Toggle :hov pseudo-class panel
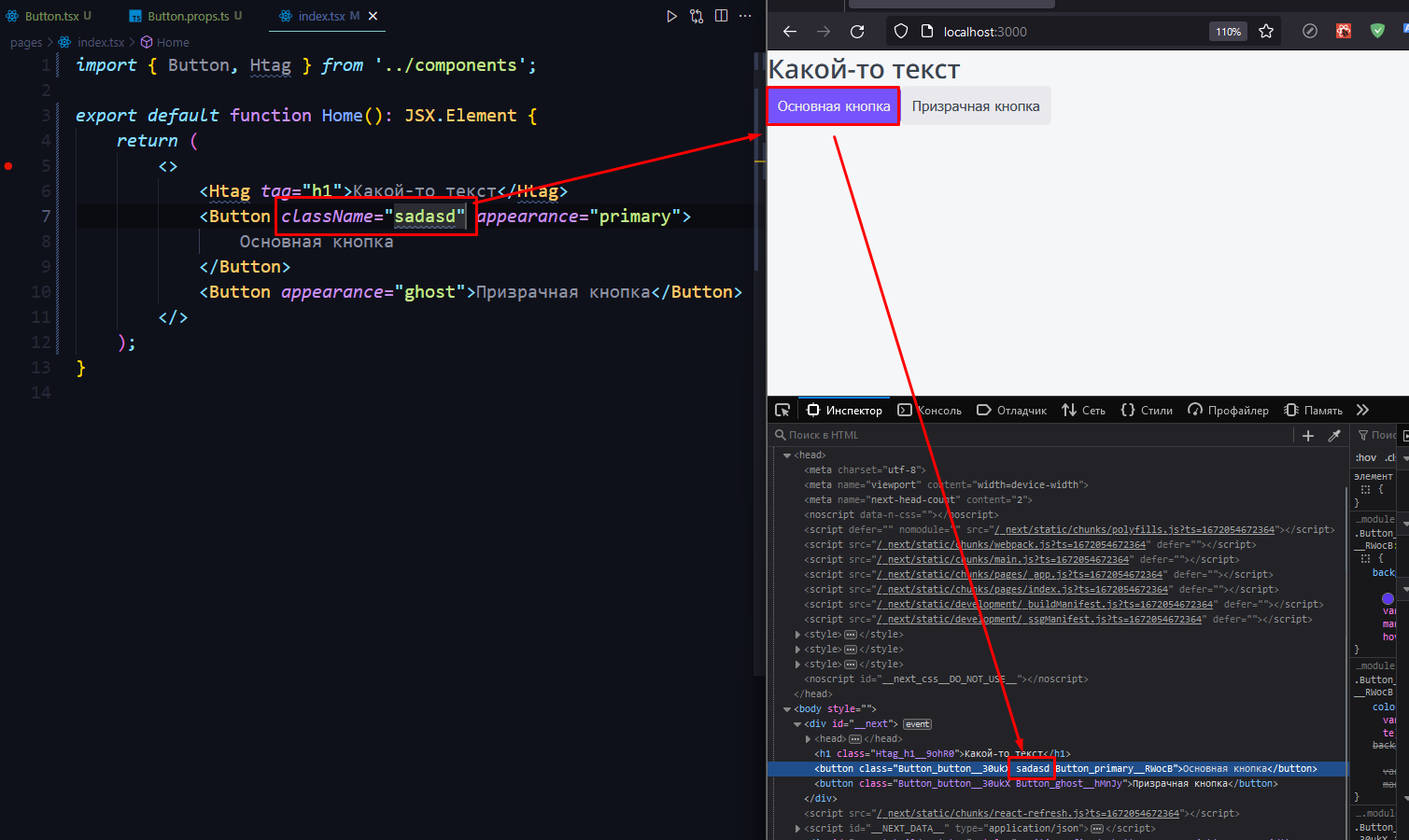Viewport: 1409px width, 840px height. click(1366, 457)
